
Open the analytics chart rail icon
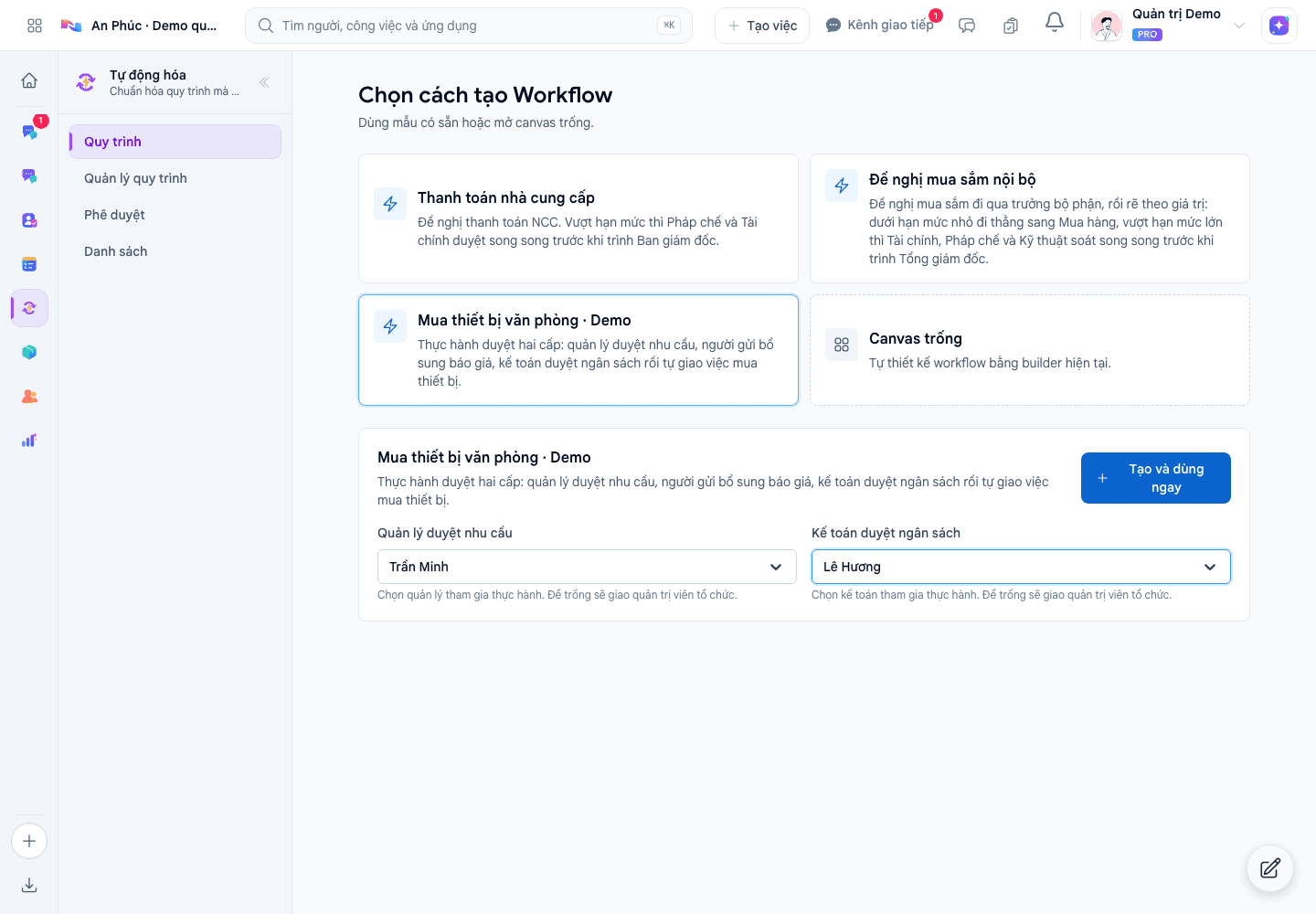pyautogui.click(x=29, y=440)
